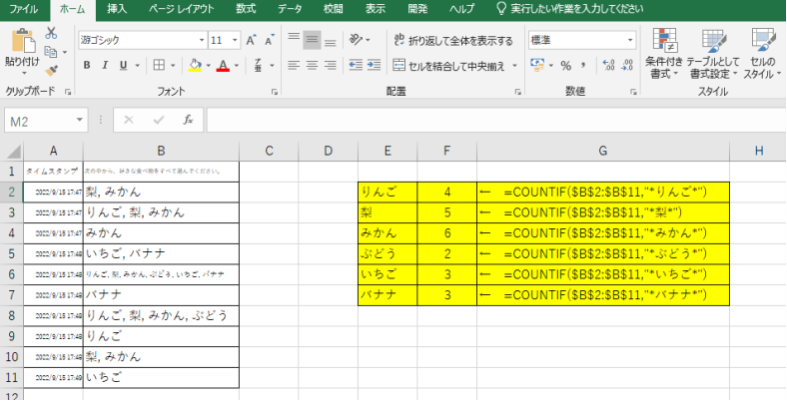Select middle align icon

point(312,40)
